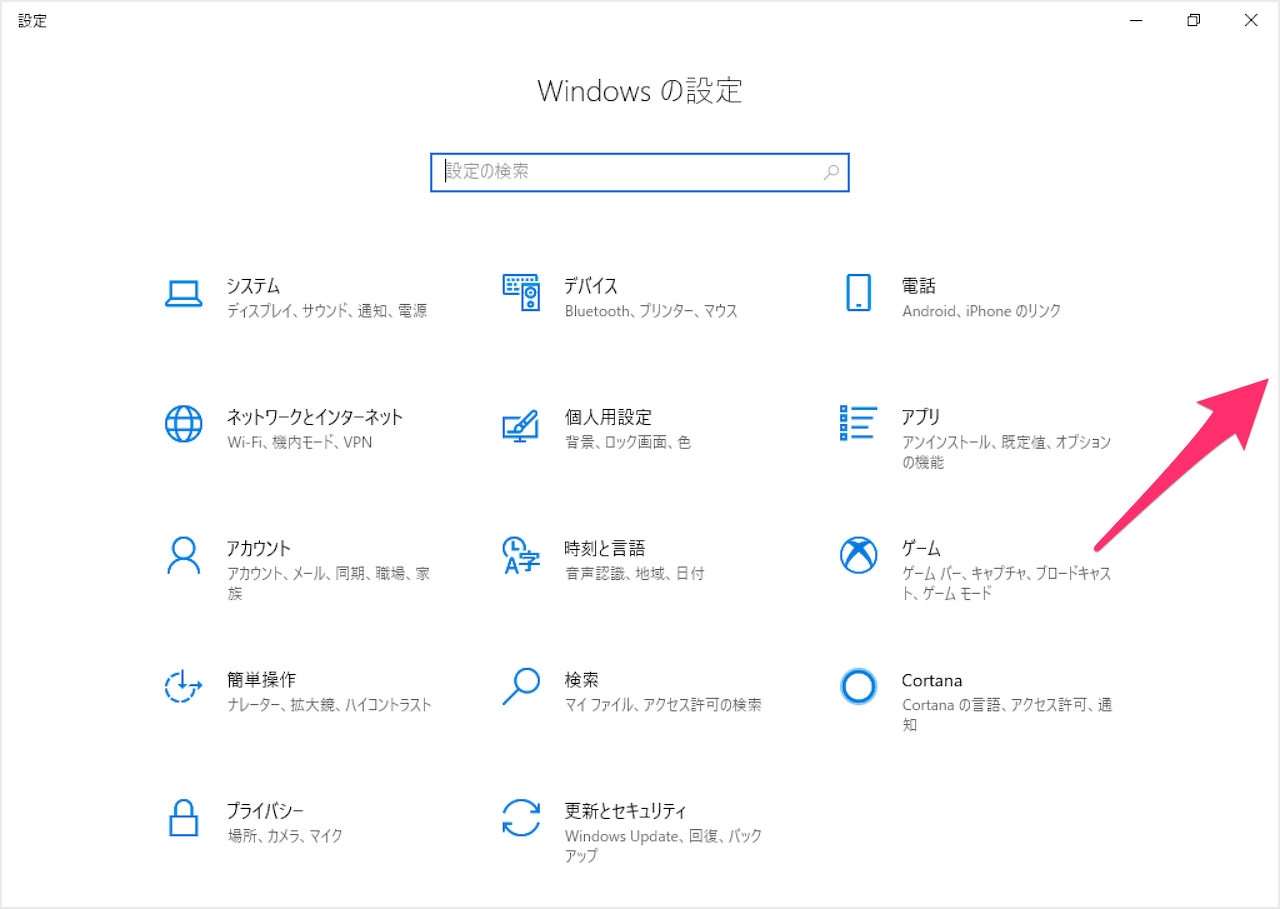This screenshot has width=1280, height=909.
Task: Click the search magnifier in the search box
Action: pos(831,172)
